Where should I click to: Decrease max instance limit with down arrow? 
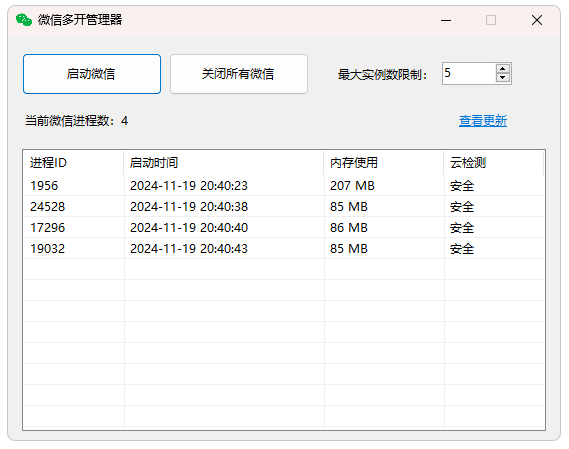[x=503, y=77]
